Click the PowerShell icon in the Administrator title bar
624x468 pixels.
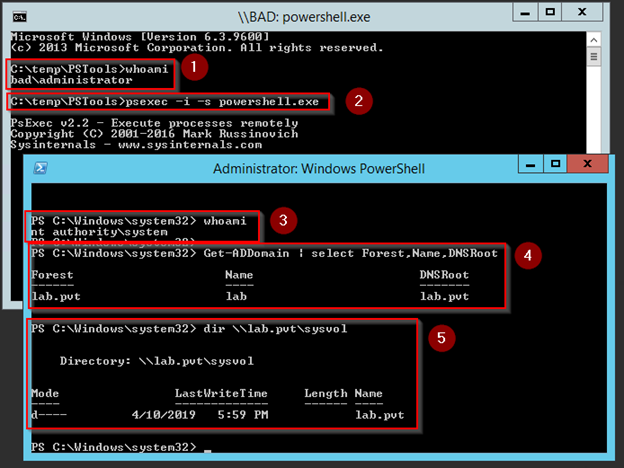(x=40, y=168)
